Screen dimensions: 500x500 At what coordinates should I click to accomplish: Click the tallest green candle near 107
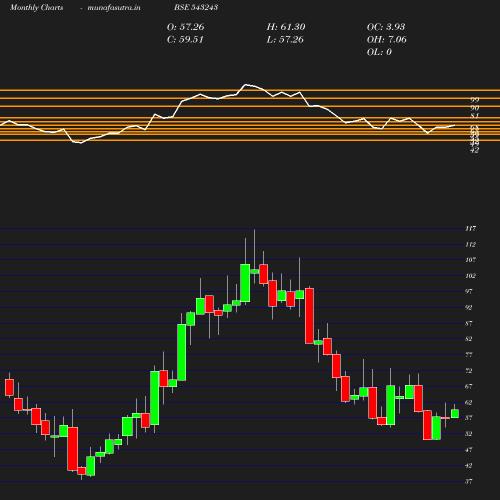[x=245, y=283]
